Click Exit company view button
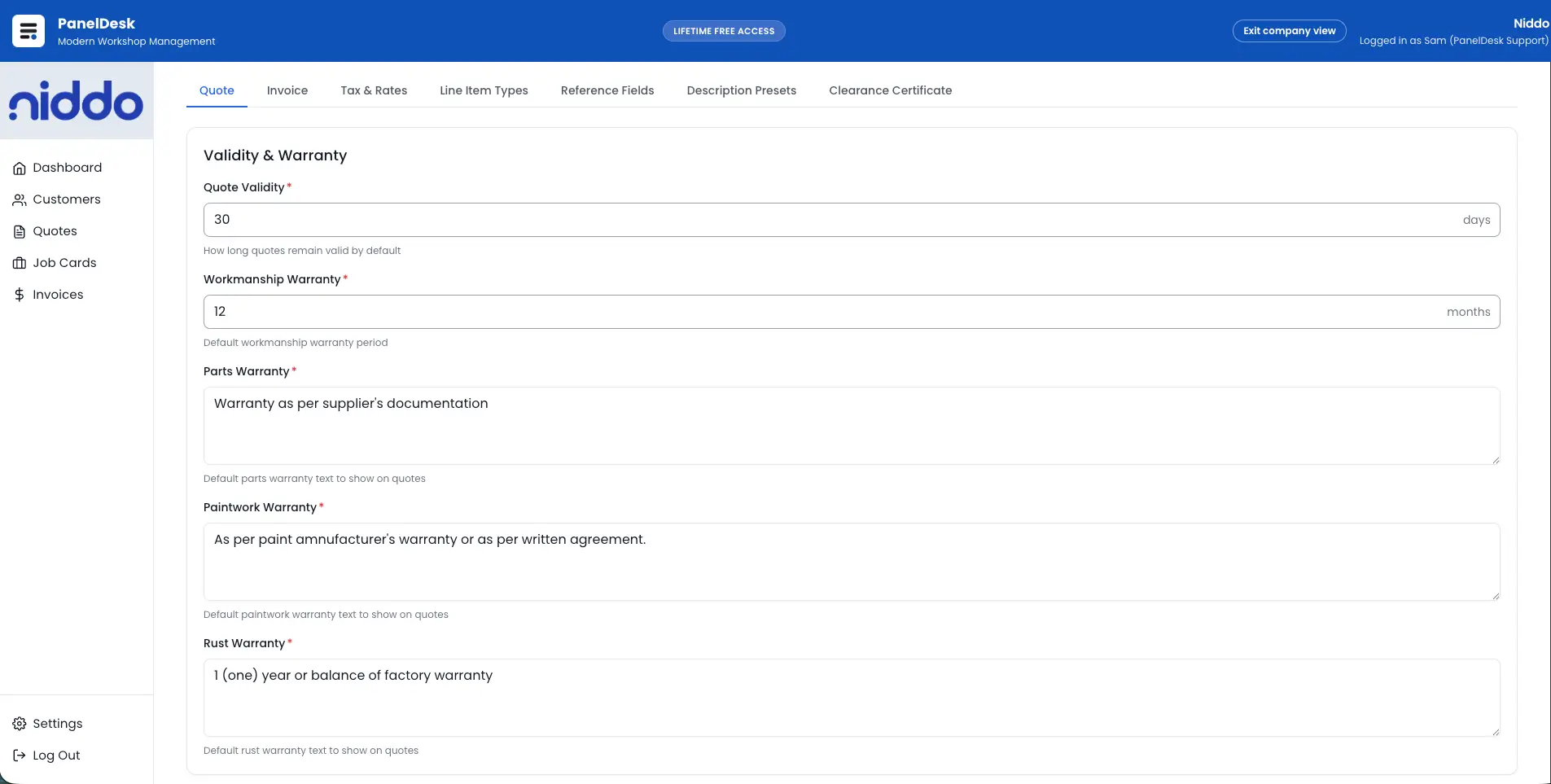Screen dimensions: 1551x784 tap(1289, 30)
